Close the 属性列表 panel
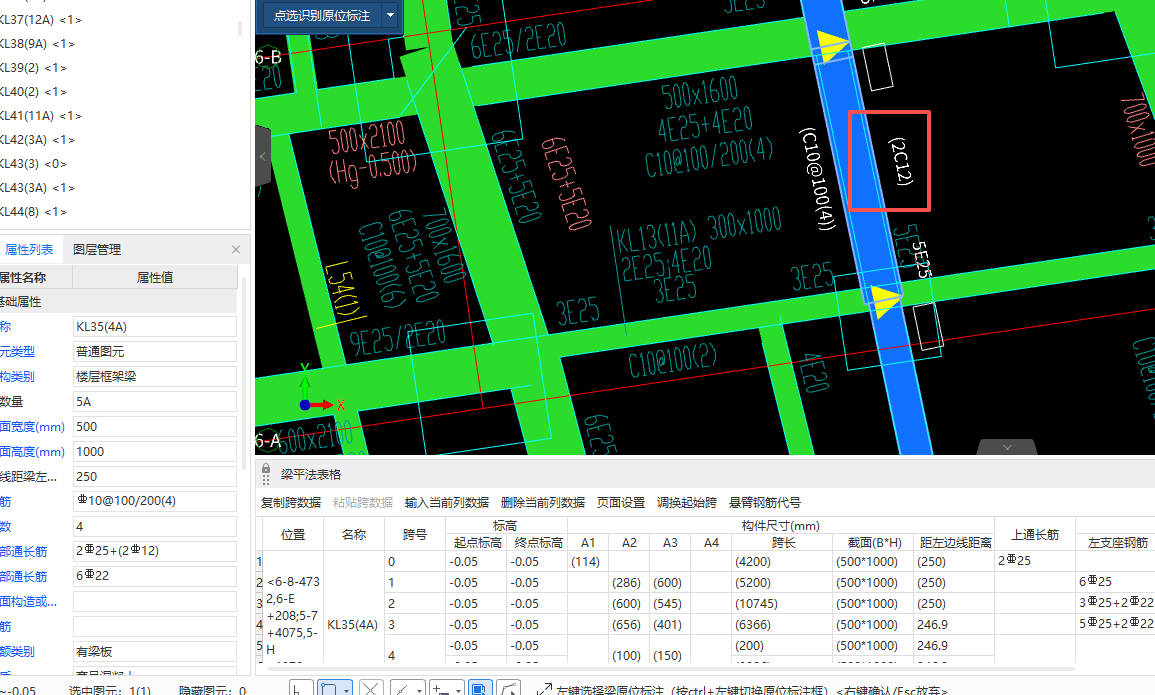Screen dimensions: 1155x695 pyautogui.click(x=236, y=250)
